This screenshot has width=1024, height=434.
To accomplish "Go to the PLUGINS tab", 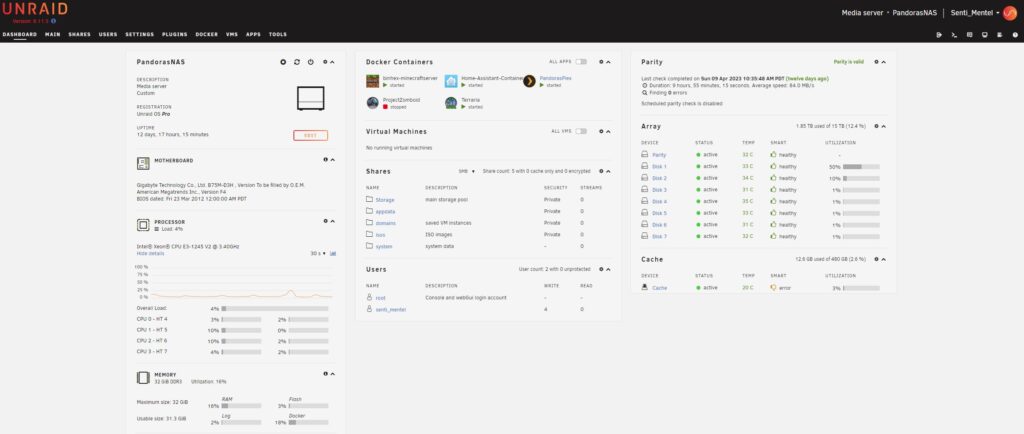I will pyautogui.click(x=174, y=34).
